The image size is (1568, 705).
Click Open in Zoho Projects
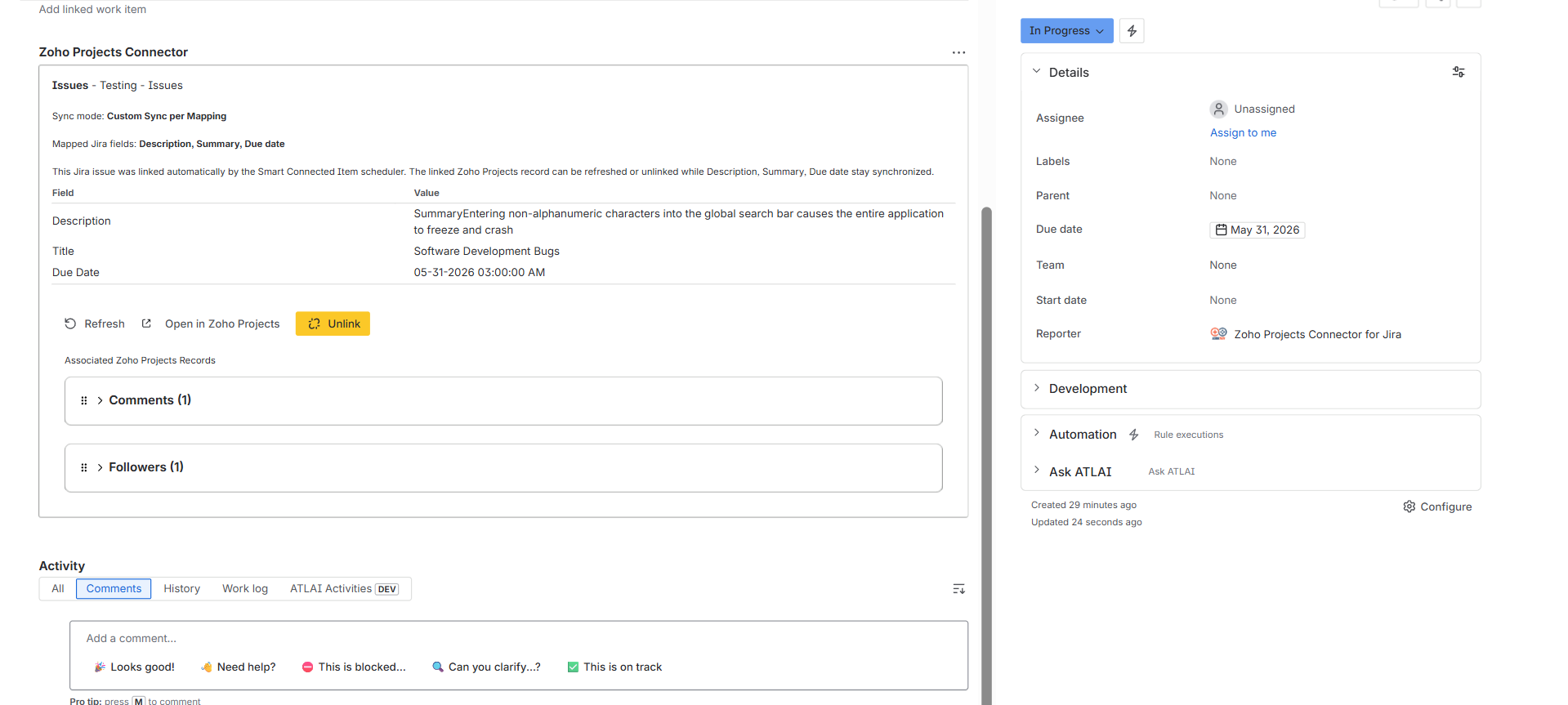[x=211, y=323]
